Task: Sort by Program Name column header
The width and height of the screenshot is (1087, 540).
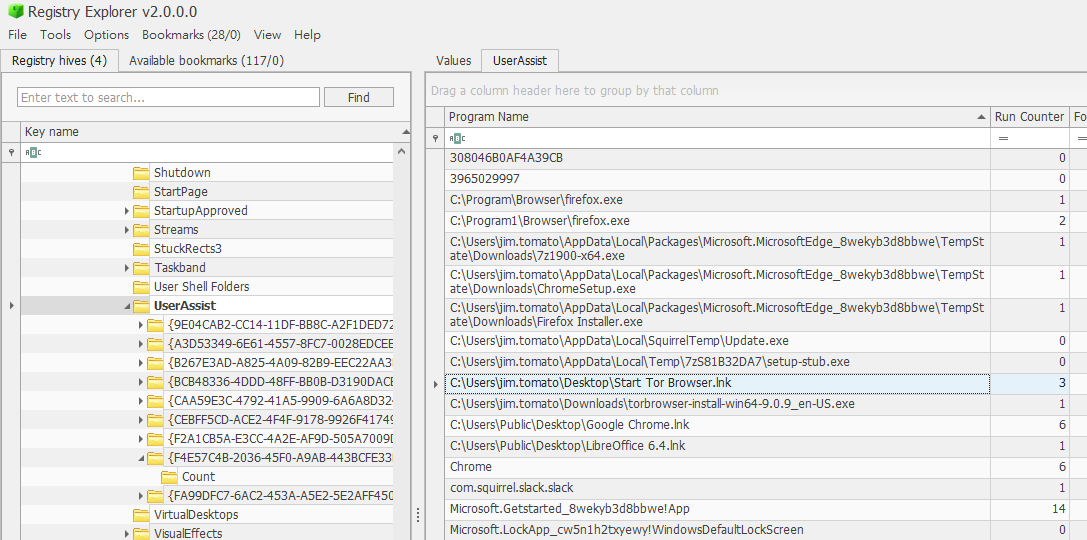Action: coord(718,116)
